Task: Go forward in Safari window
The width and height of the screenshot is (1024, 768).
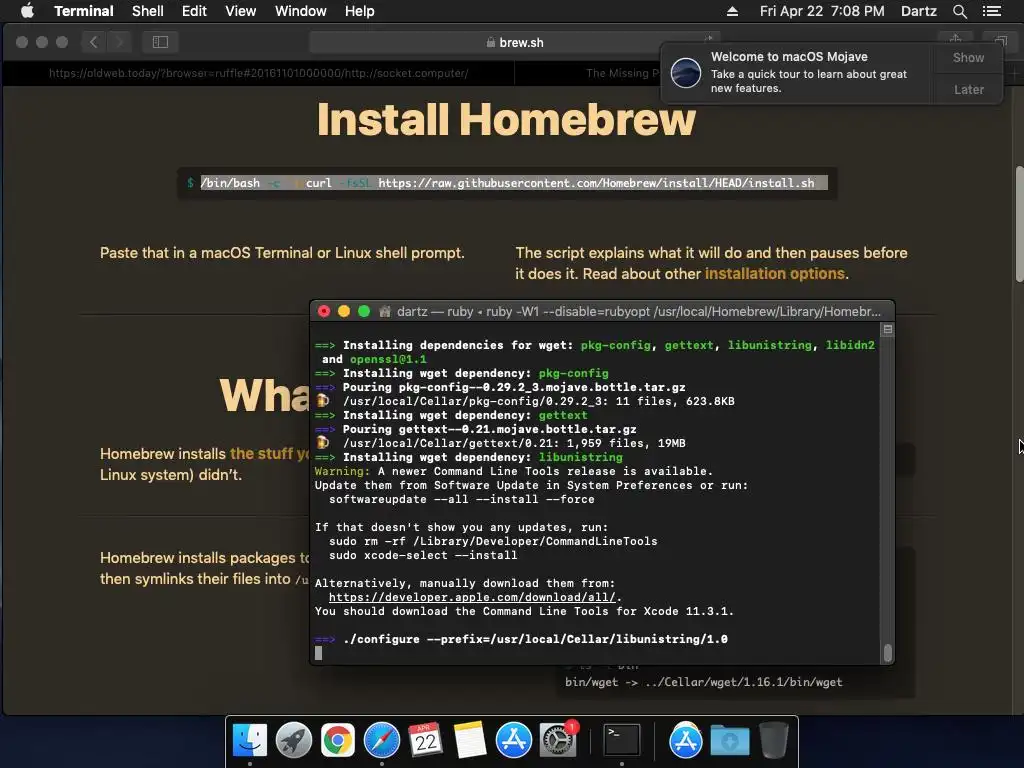Action: [119, 42]
